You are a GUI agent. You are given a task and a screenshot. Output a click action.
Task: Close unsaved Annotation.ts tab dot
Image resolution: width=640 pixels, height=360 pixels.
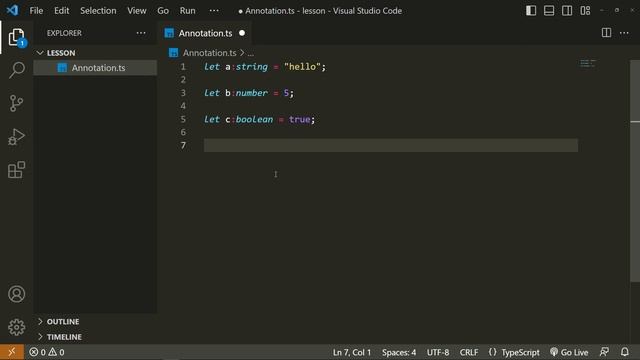click(242, 33)
